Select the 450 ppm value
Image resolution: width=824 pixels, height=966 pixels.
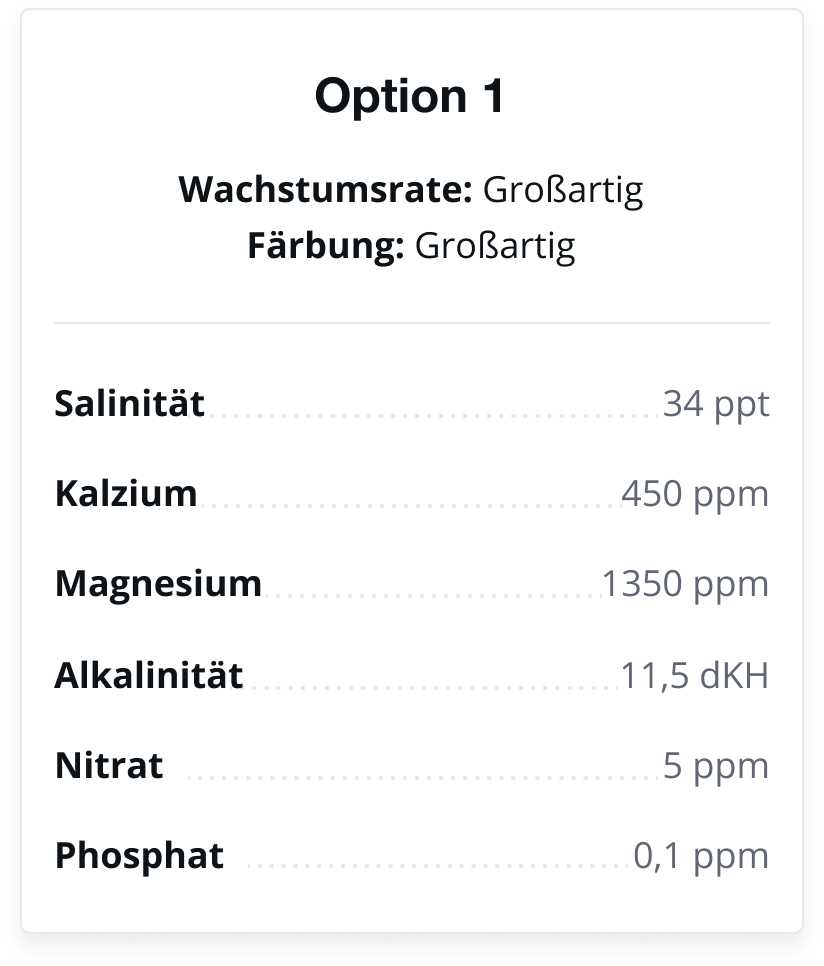[695, 495]
